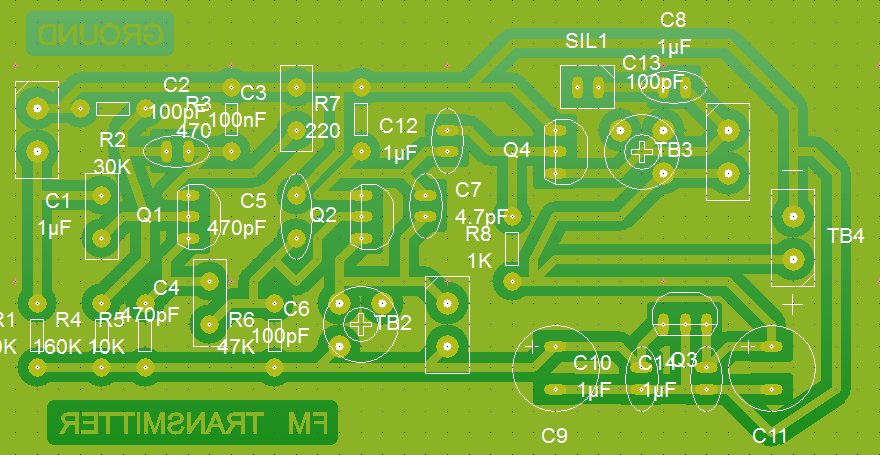
Task: Select the mirrored GROUND label
Action: tap(100, 35)
